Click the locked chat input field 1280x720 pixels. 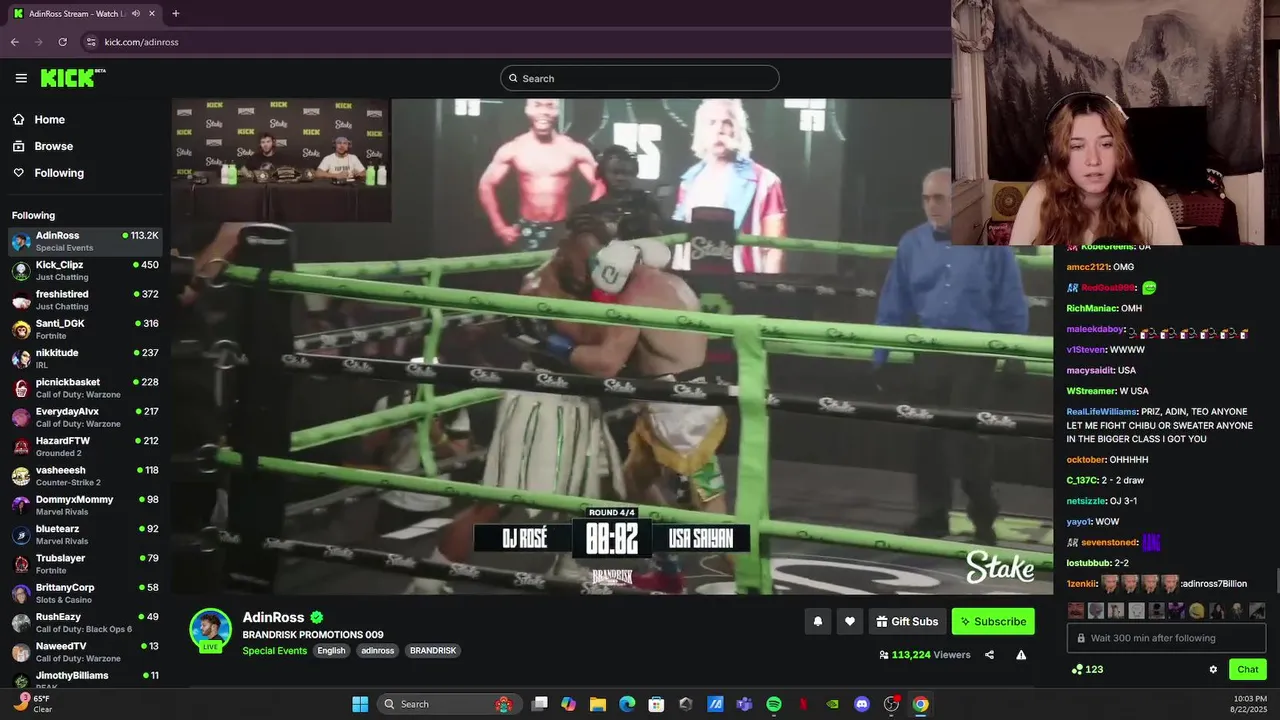1167,638
